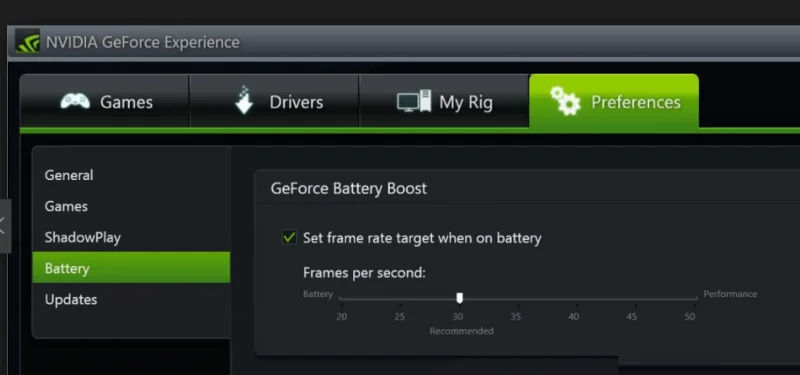Image resolution: width=800 pixels, height=375 pixels.
Task: Uncheck Set frame rate target when on battery
Action: (289, 237)
